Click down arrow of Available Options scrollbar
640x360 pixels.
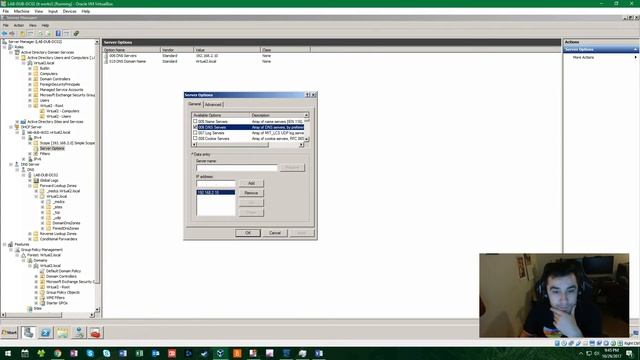[306, 139]
